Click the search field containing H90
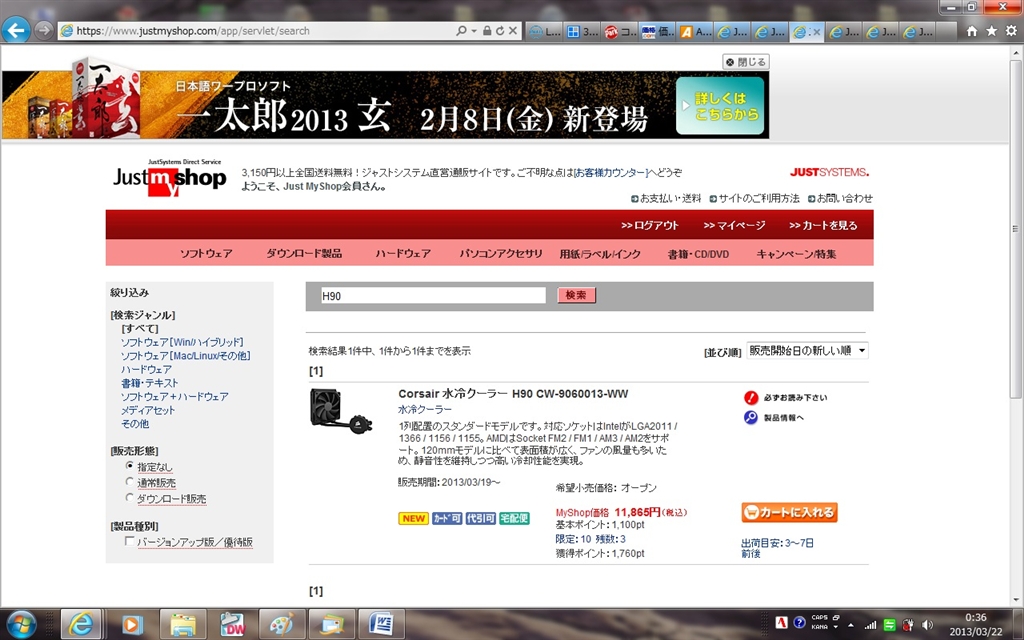The image size is (1024, 640). (433, 296)
